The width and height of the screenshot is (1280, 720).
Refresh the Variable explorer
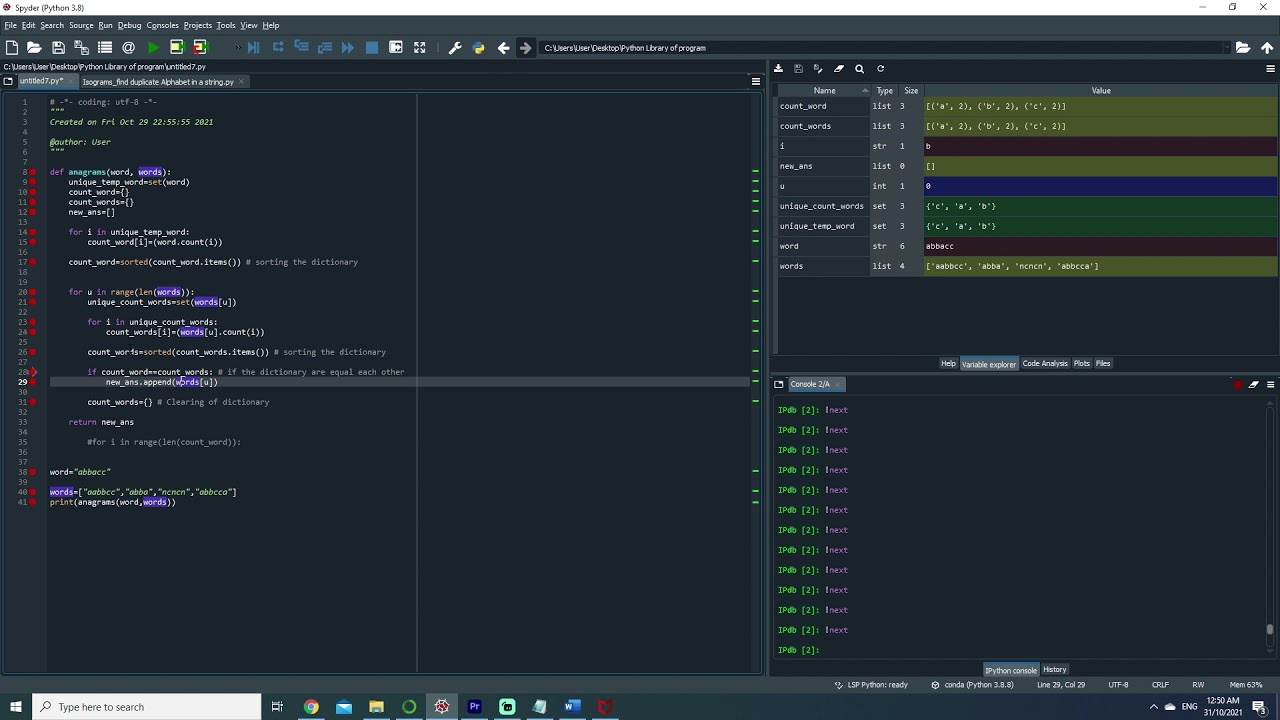(880, 69)
